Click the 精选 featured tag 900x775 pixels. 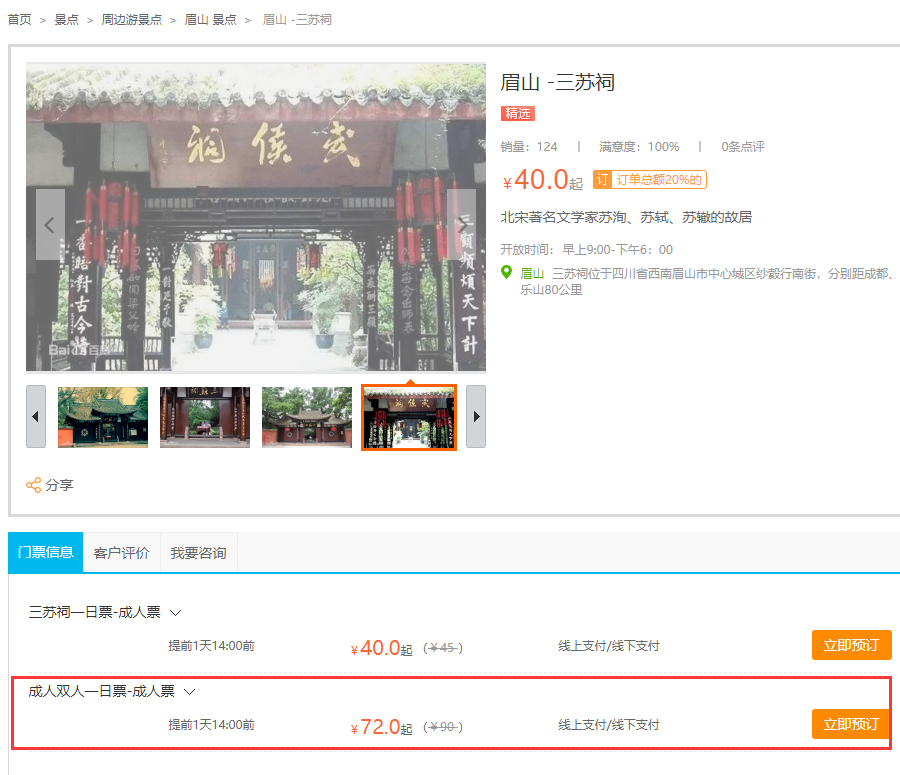point(518,113)
